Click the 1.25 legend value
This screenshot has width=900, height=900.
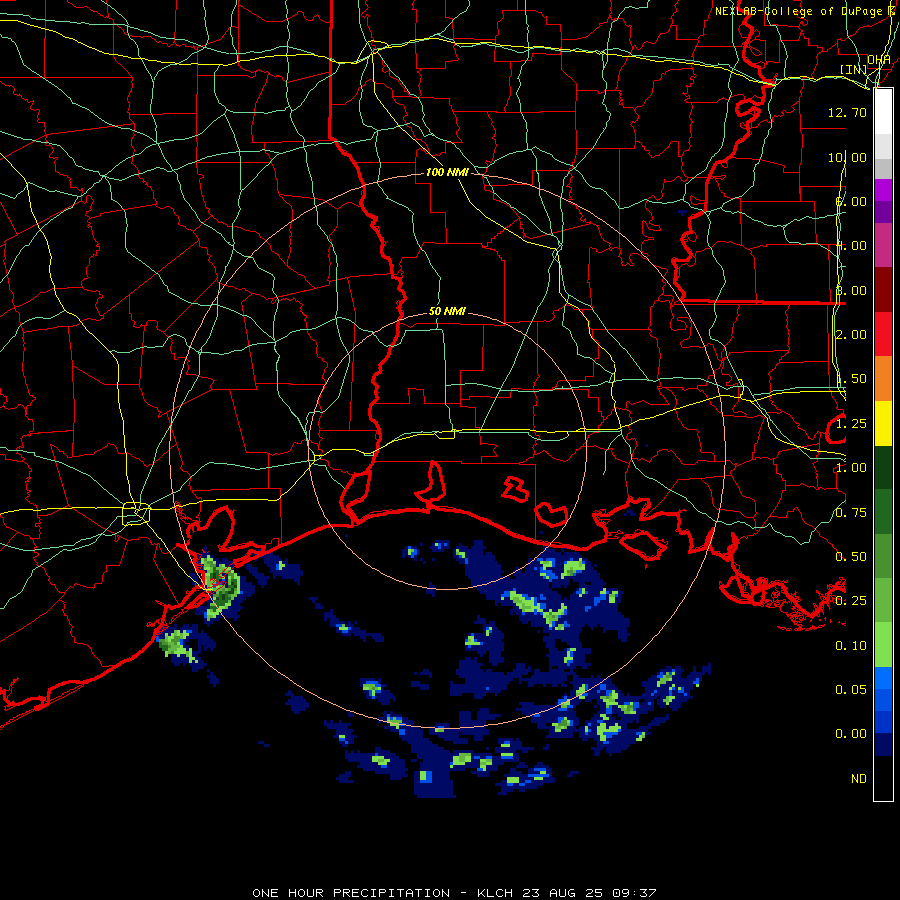coord(851,424)
